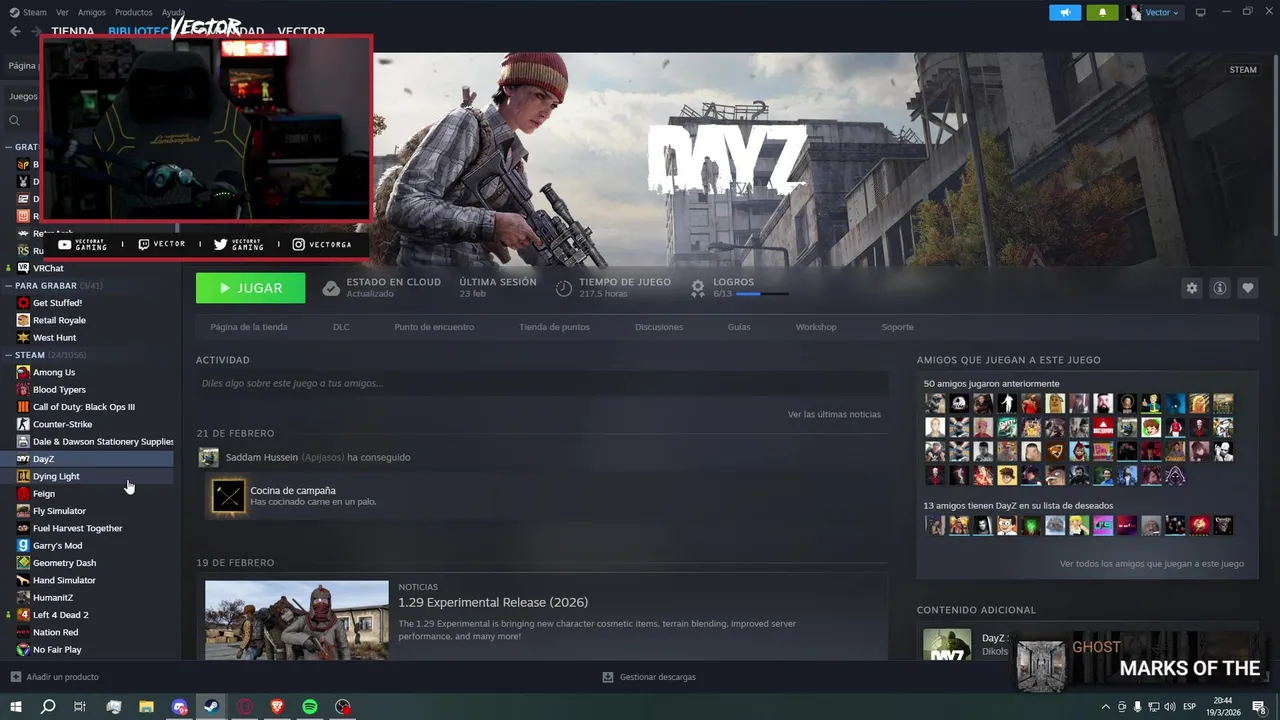Select HumanitZ in the game list
This screenshot has width=1280, height=720.
(x=53, y=597)
